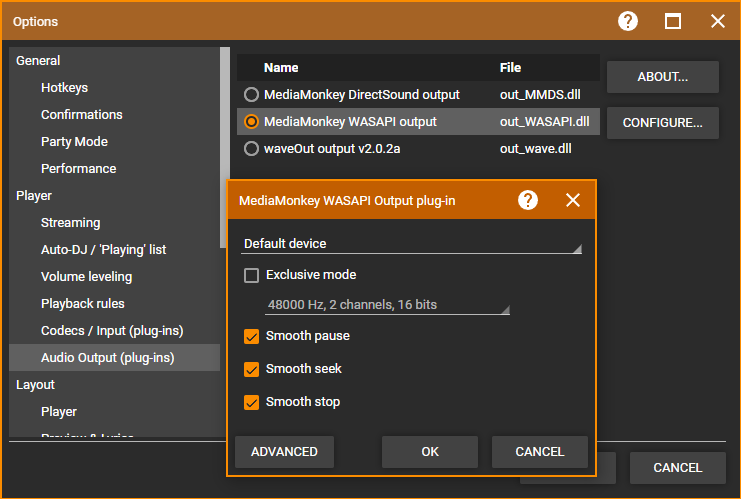Open the Volume leveling options page

click(x=86, y=276)
